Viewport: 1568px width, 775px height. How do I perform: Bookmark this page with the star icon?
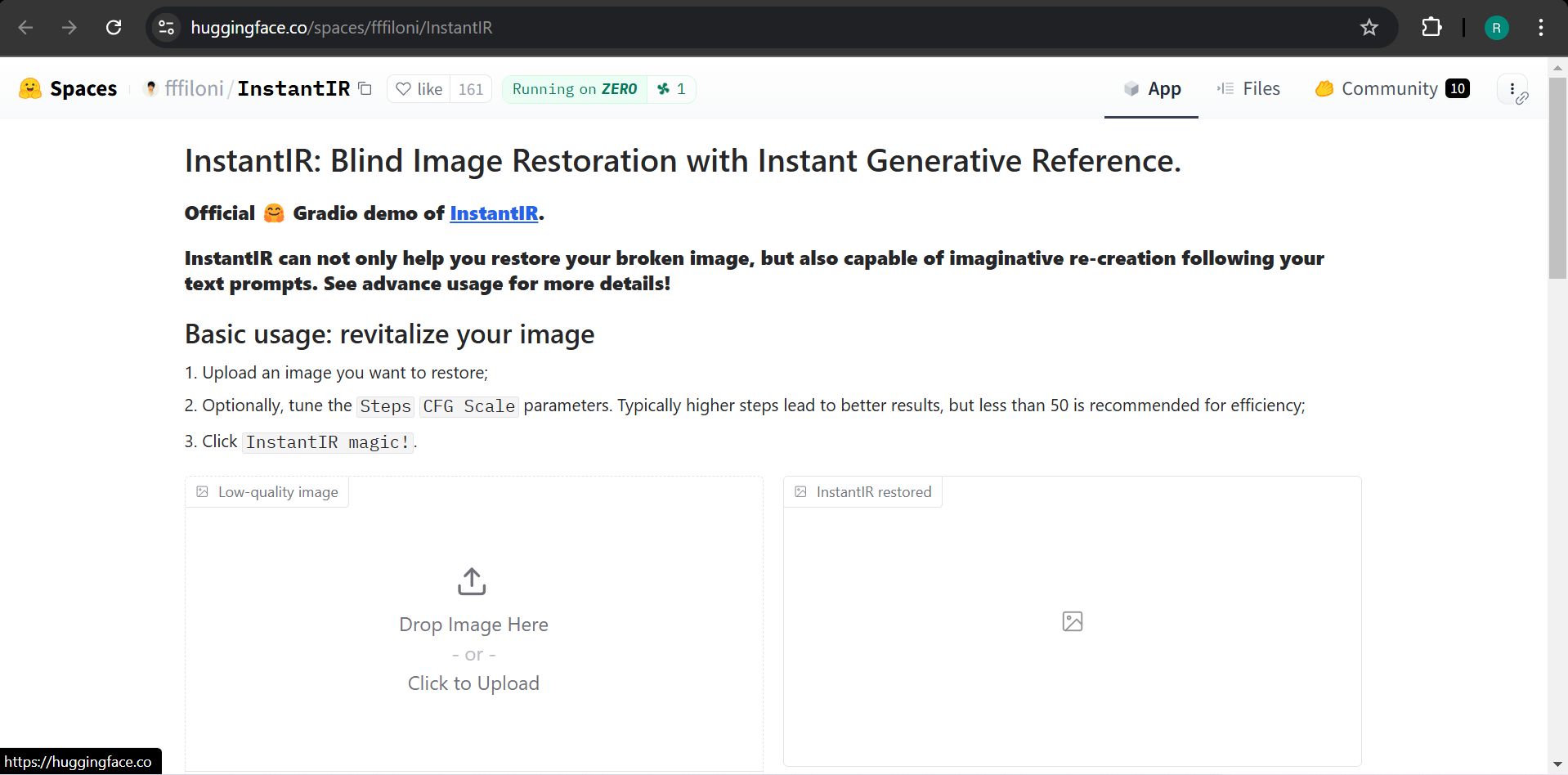[1369, 28]
